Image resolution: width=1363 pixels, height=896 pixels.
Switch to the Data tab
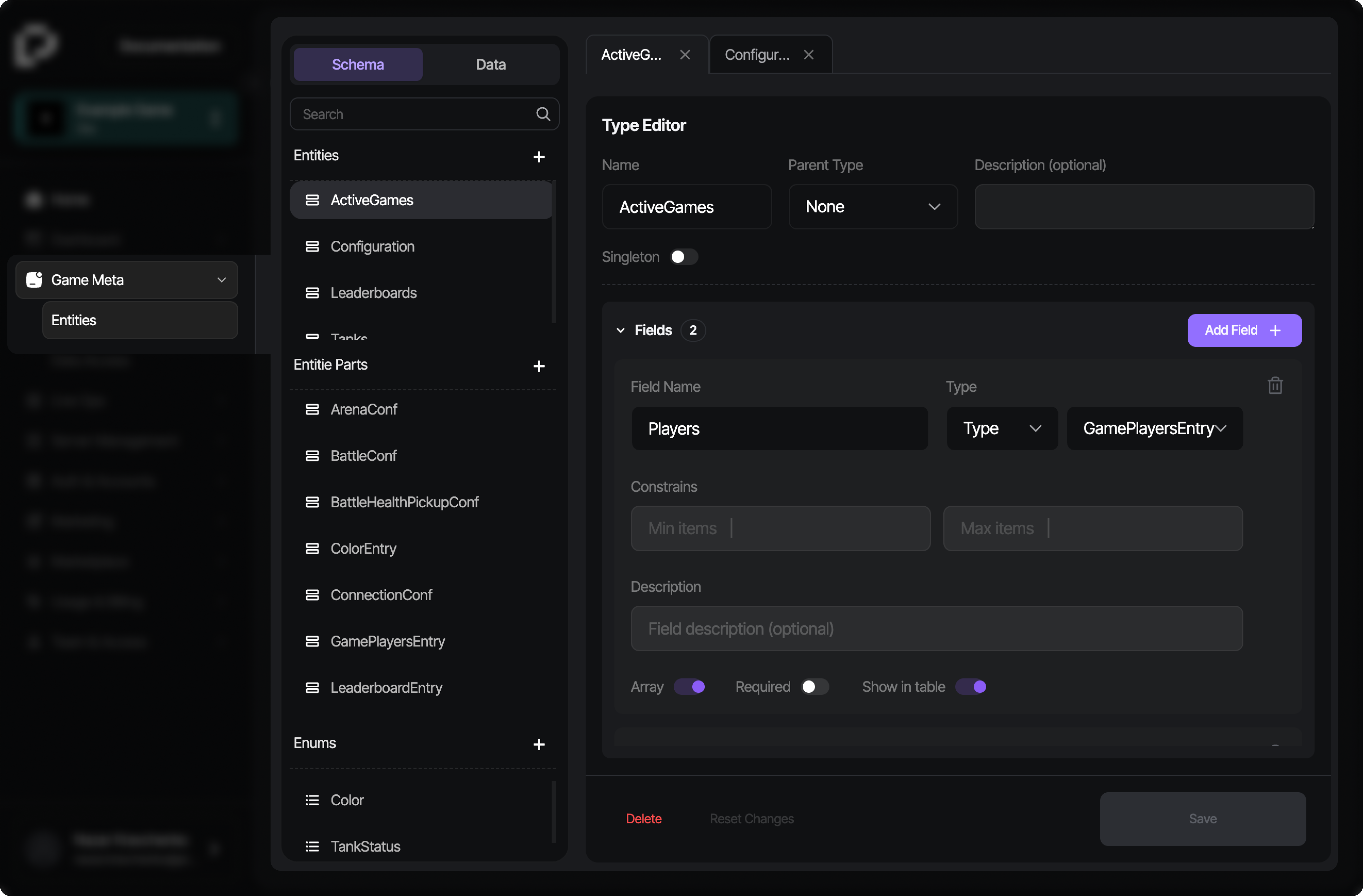click(x=490, y=64)
